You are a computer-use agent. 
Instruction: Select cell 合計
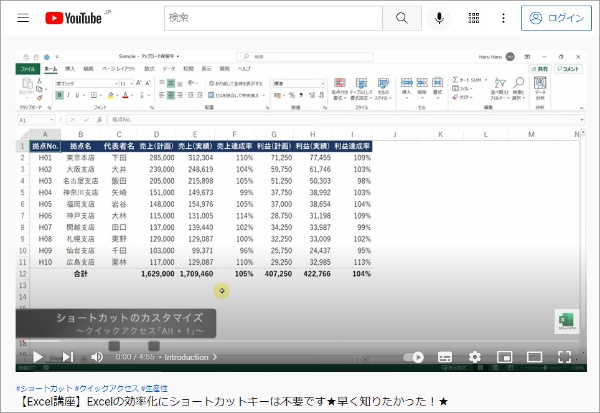pos(81,274)
